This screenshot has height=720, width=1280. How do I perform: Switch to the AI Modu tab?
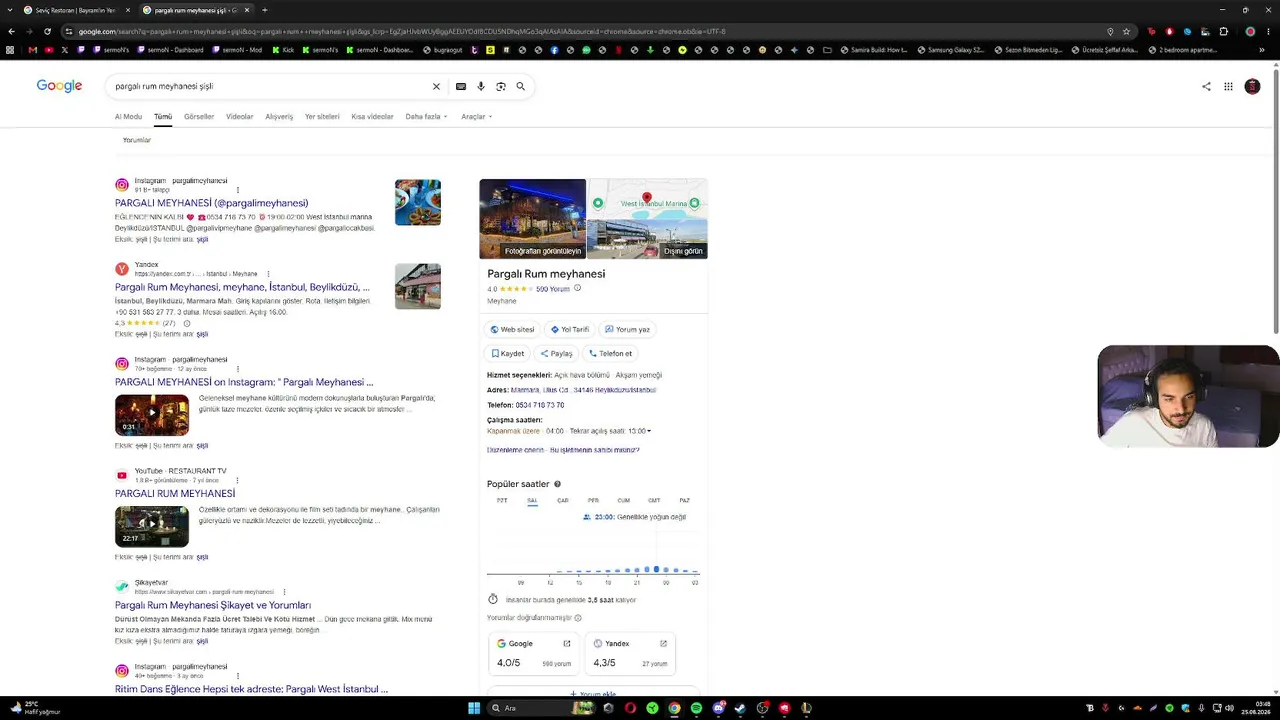[x=128, y=117]
